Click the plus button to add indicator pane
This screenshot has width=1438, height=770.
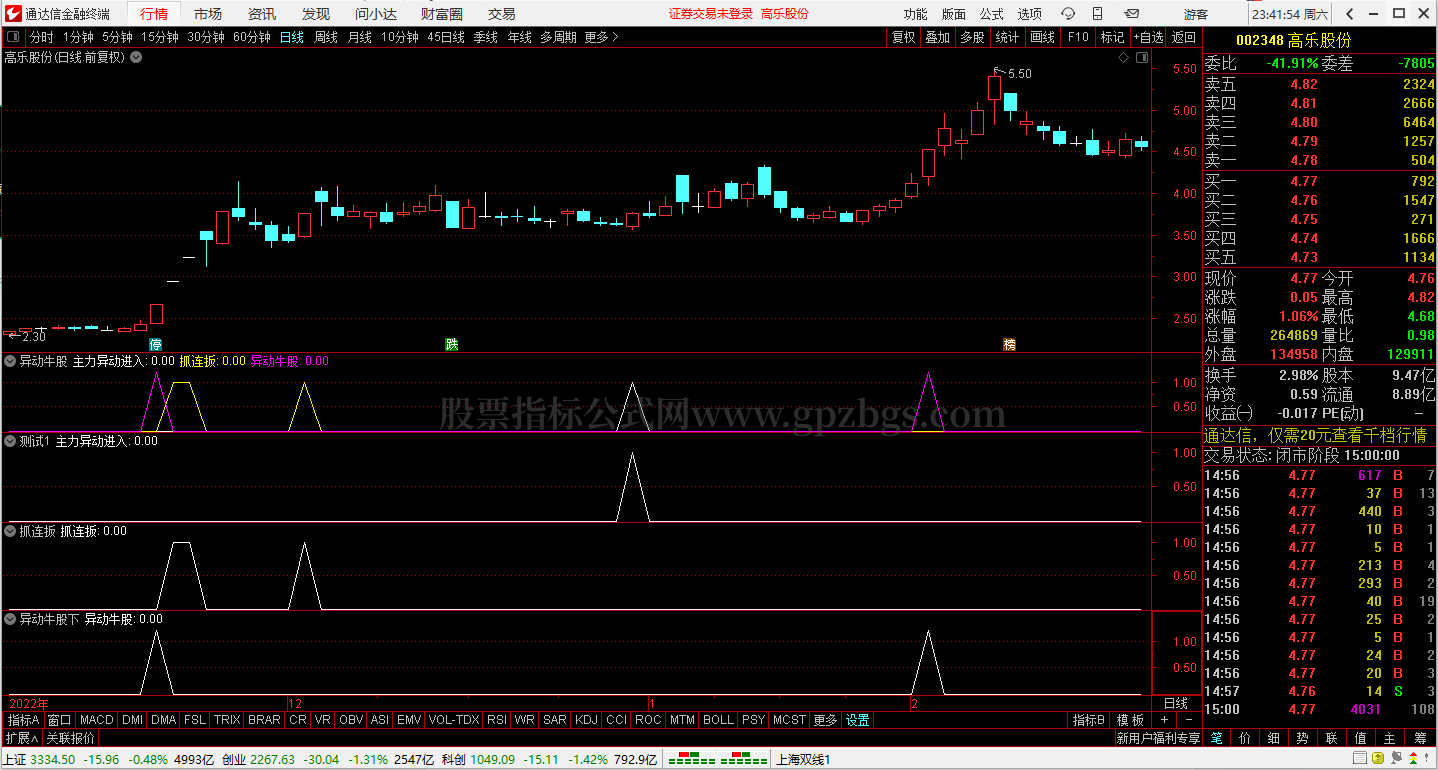point(1163,720)
